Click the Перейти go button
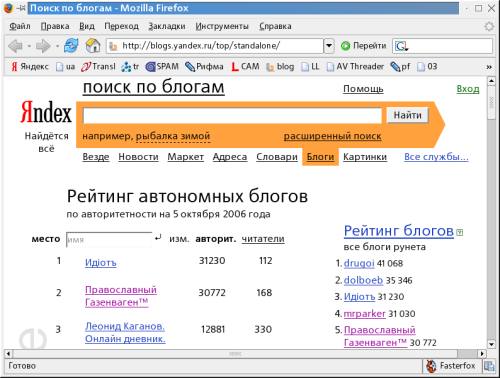Screen dimensions: 500x378 363,46
